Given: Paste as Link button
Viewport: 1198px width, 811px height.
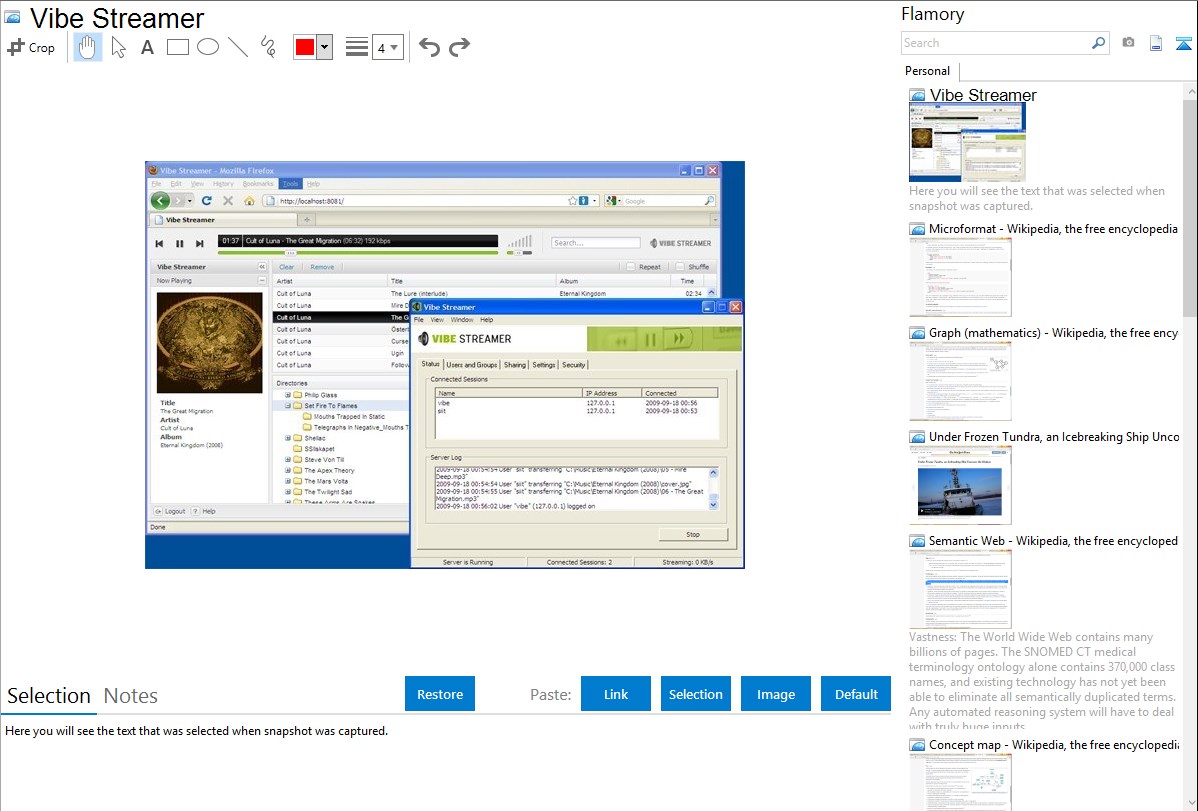Looking at the screenshot, I should [616, 694].
